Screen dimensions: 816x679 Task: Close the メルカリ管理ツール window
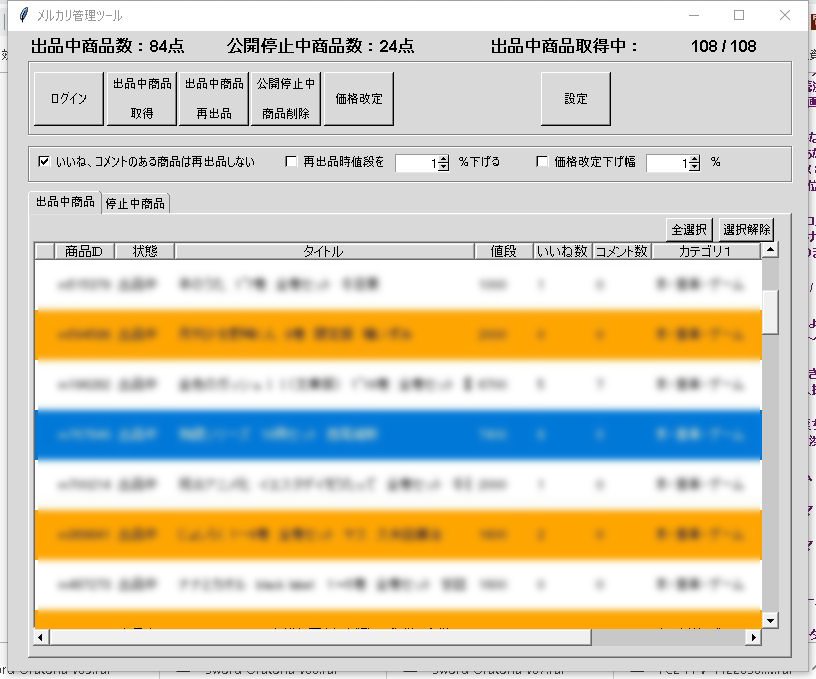785,16
